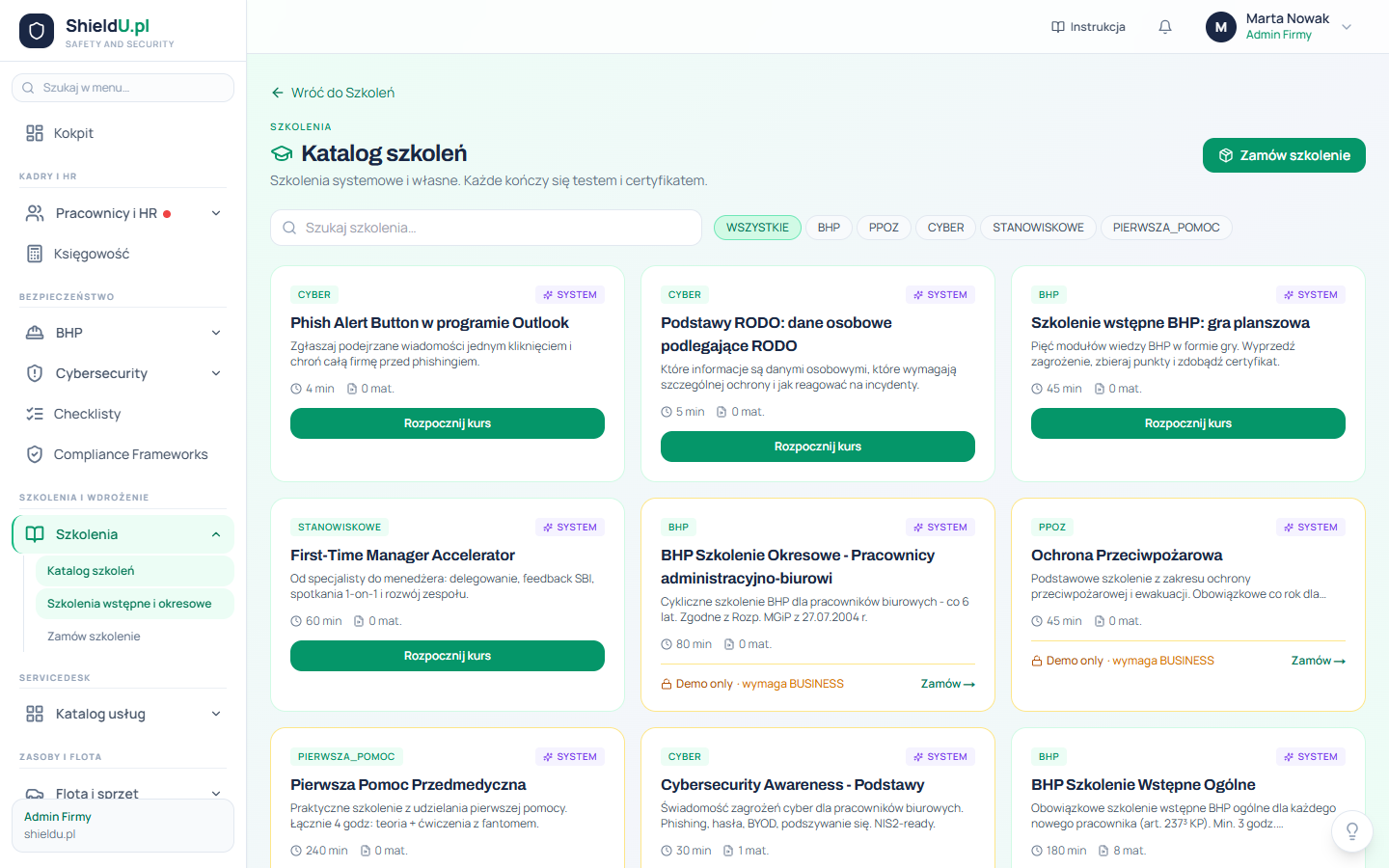Start the Phish Alert Button course
This screenshot has height=868, width=1389.
pos(448,423)
